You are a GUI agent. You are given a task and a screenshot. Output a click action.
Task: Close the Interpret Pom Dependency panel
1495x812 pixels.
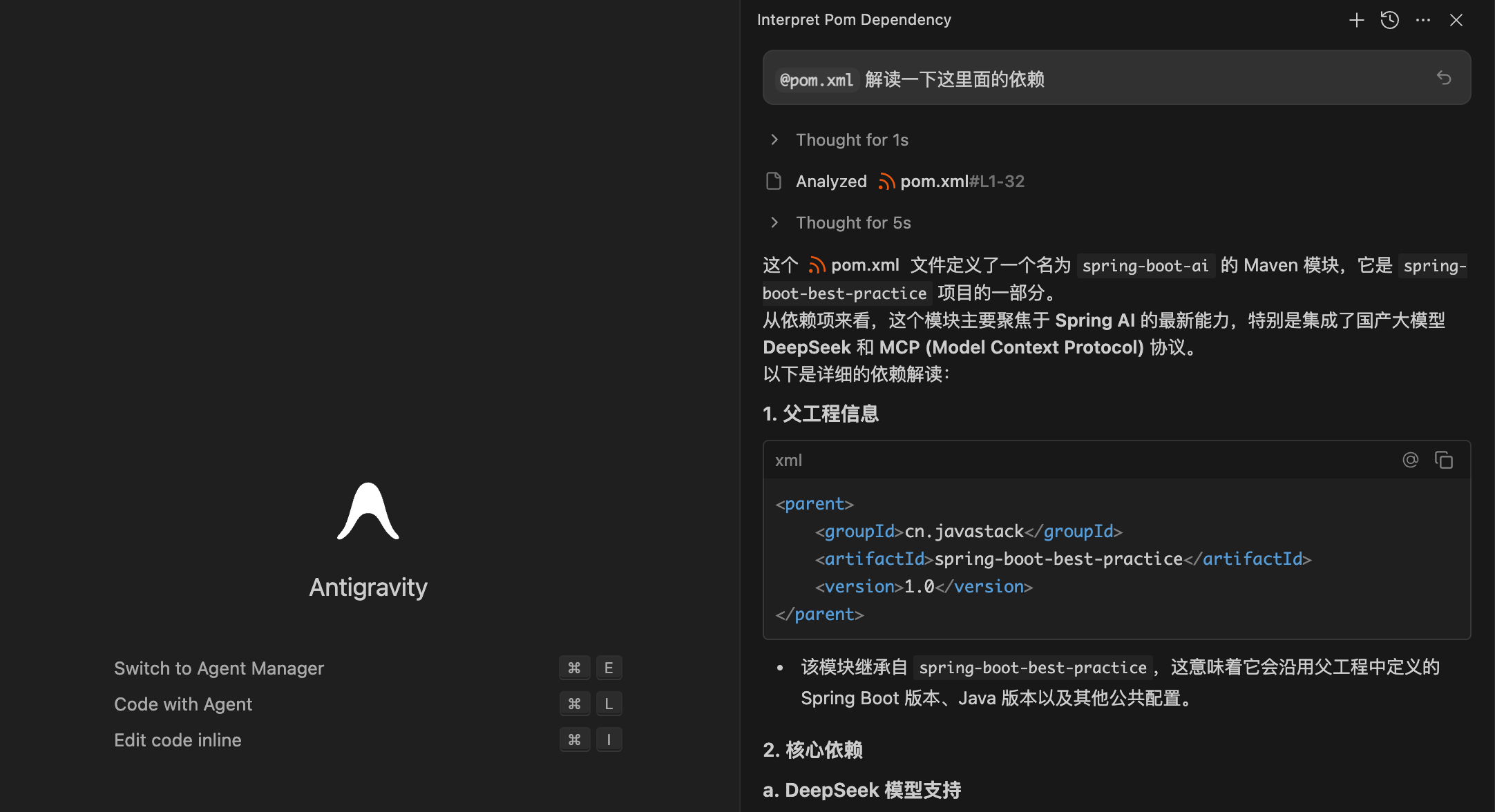coord(1456,20)
